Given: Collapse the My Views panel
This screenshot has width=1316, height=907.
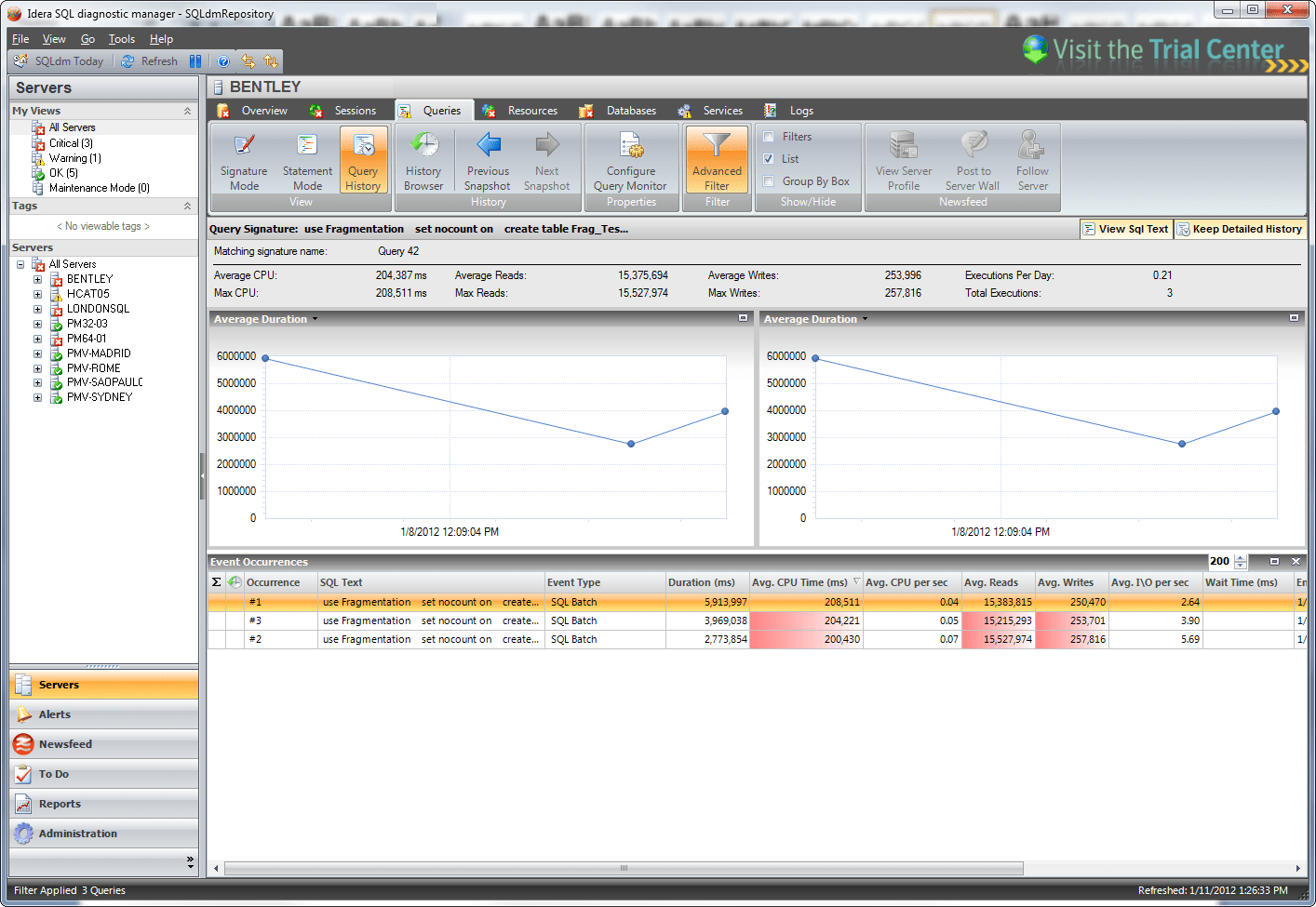Looking at the screenshot, I should coord(188,110).
